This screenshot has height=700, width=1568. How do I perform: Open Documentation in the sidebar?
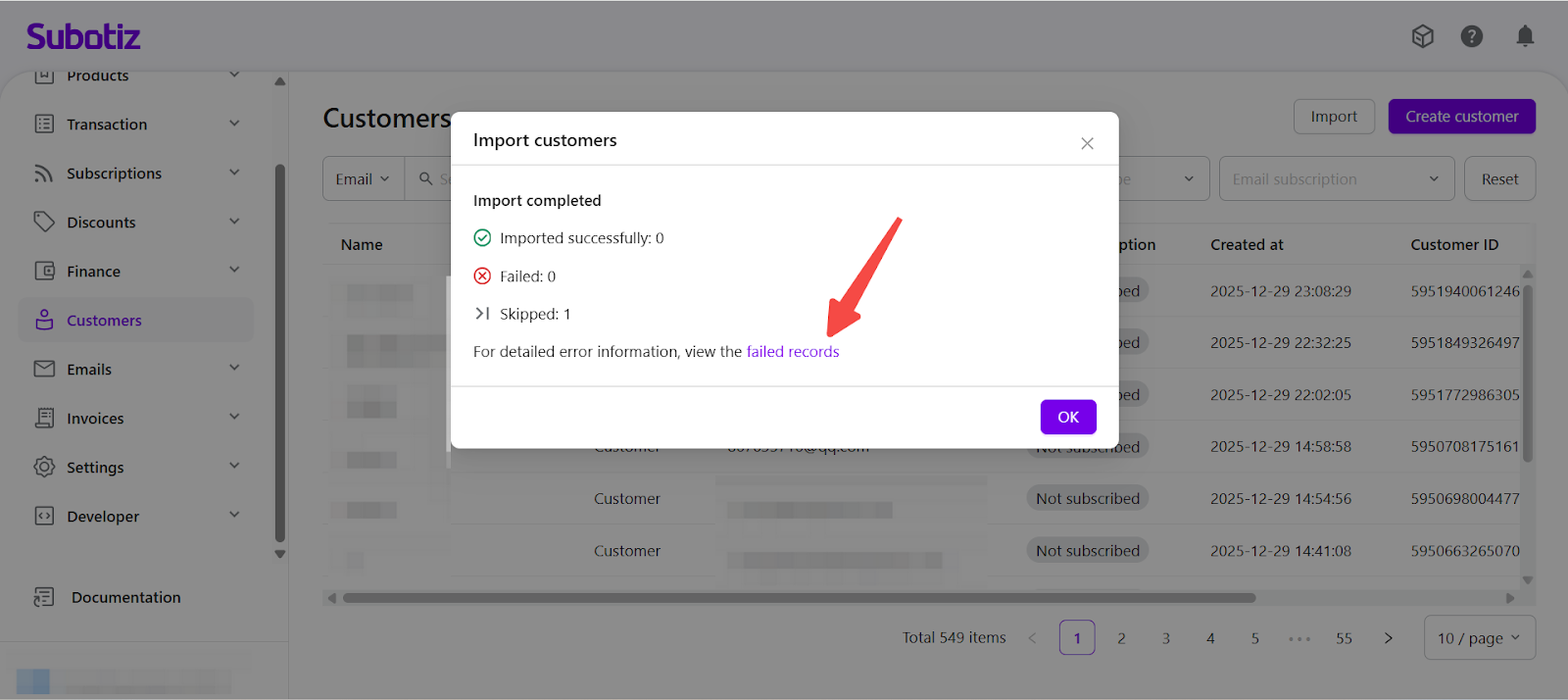point(125,598)
